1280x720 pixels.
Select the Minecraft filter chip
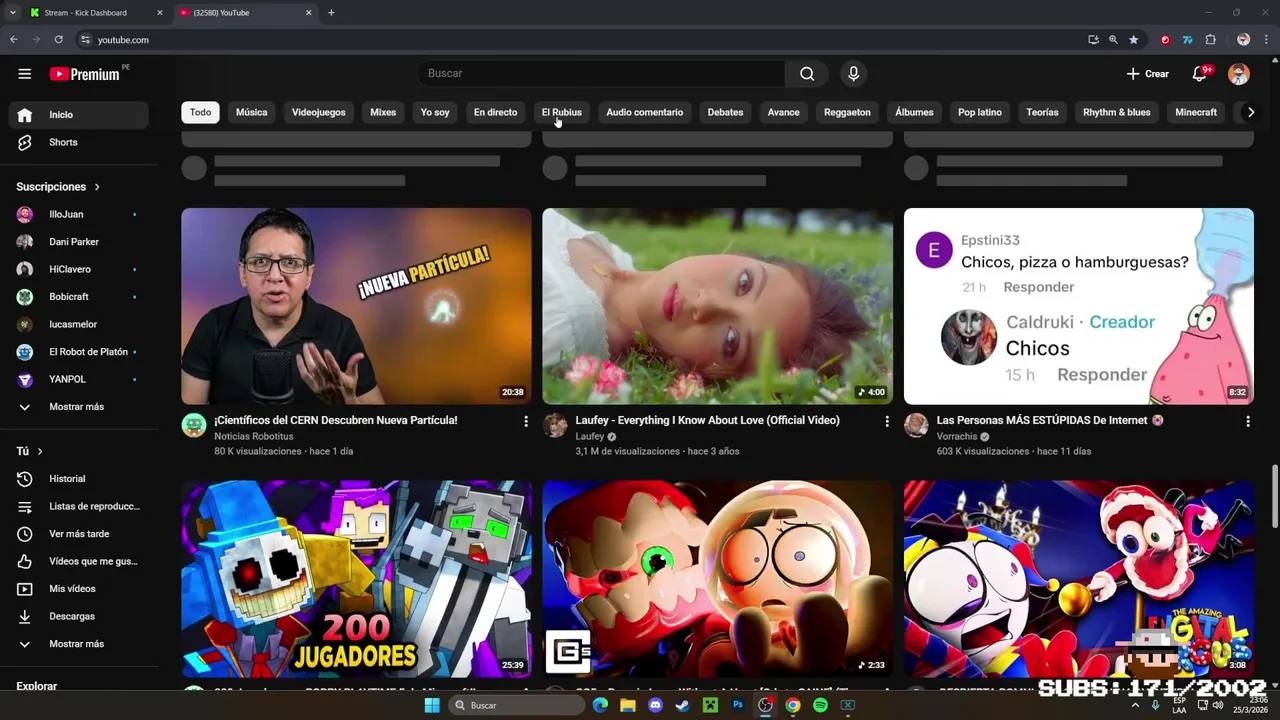pos(1196,112)
